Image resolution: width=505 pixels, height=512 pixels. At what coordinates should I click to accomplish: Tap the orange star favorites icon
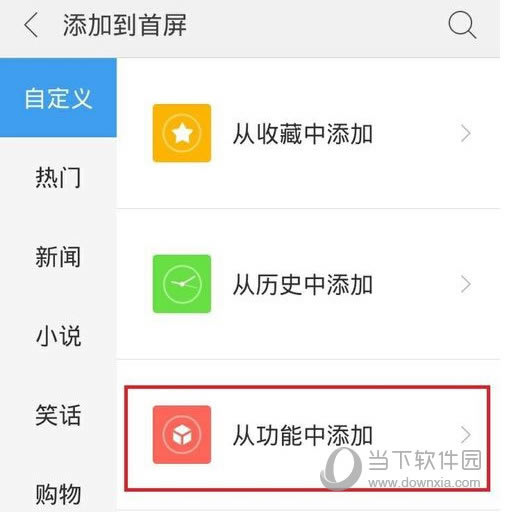point(182,133)
